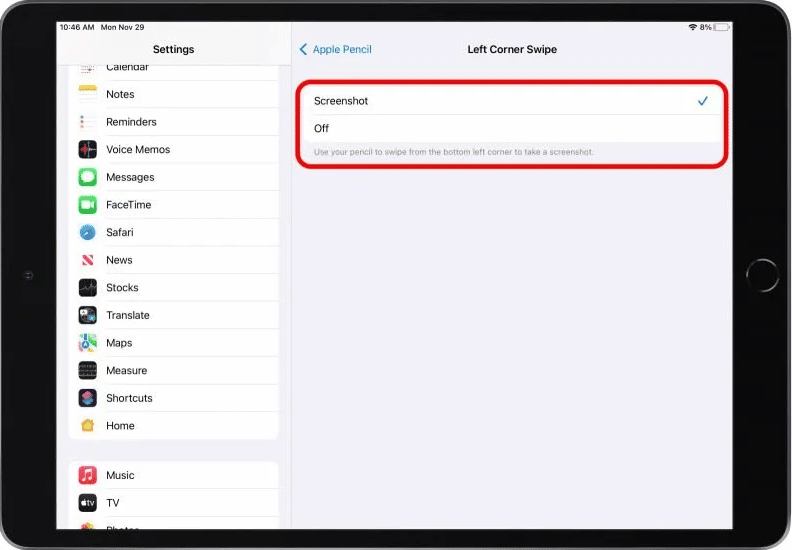
Task: Open News settings in sidebar
Action: click(x=119, y=260)
